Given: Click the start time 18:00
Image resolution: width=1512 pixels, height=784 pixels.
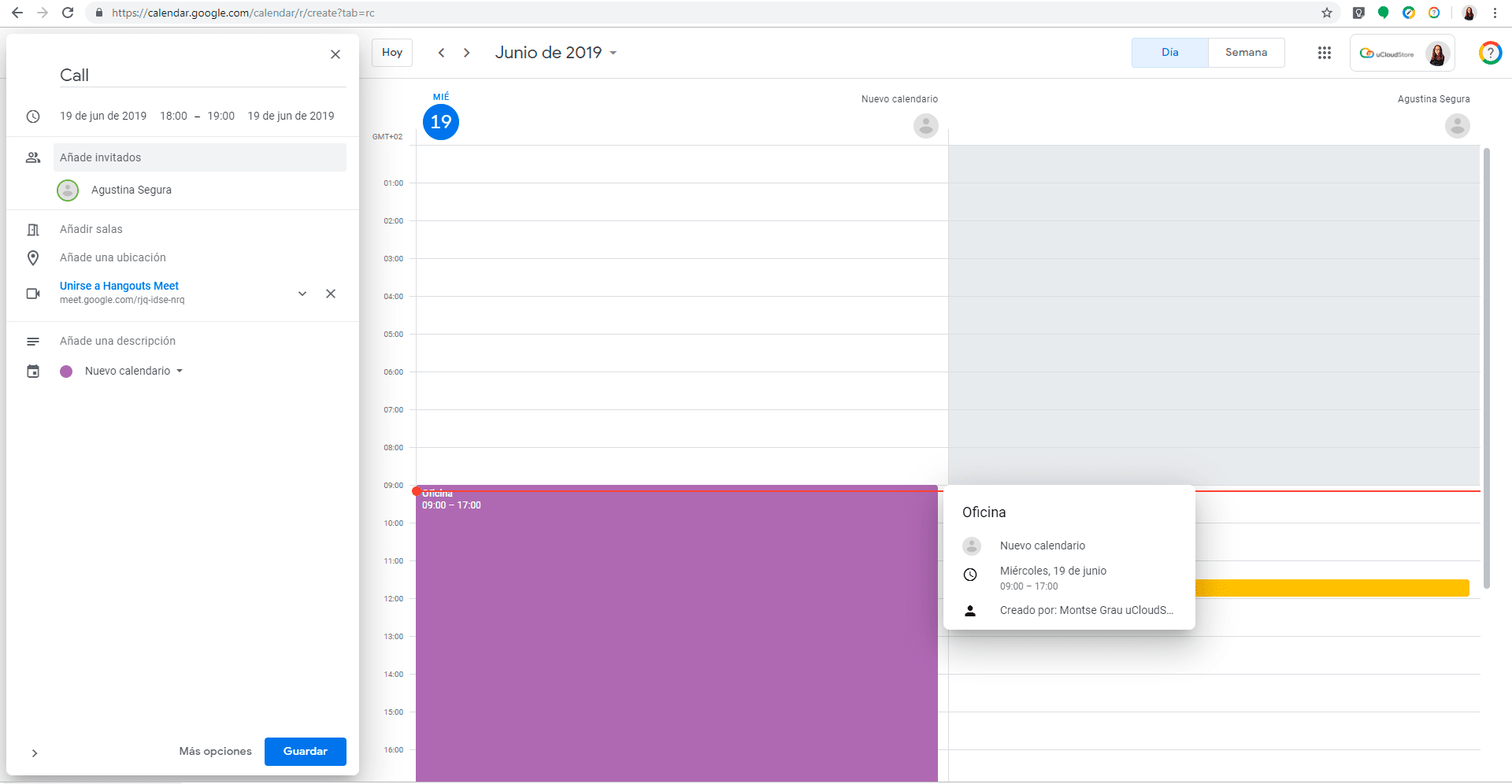Looking at the screenshot, I should (173, 116).
